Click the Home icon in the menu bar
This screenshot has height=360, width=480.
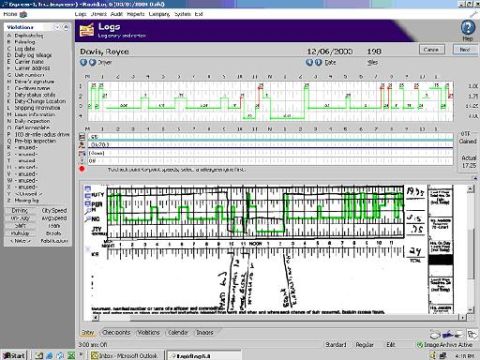pos(23,14)
